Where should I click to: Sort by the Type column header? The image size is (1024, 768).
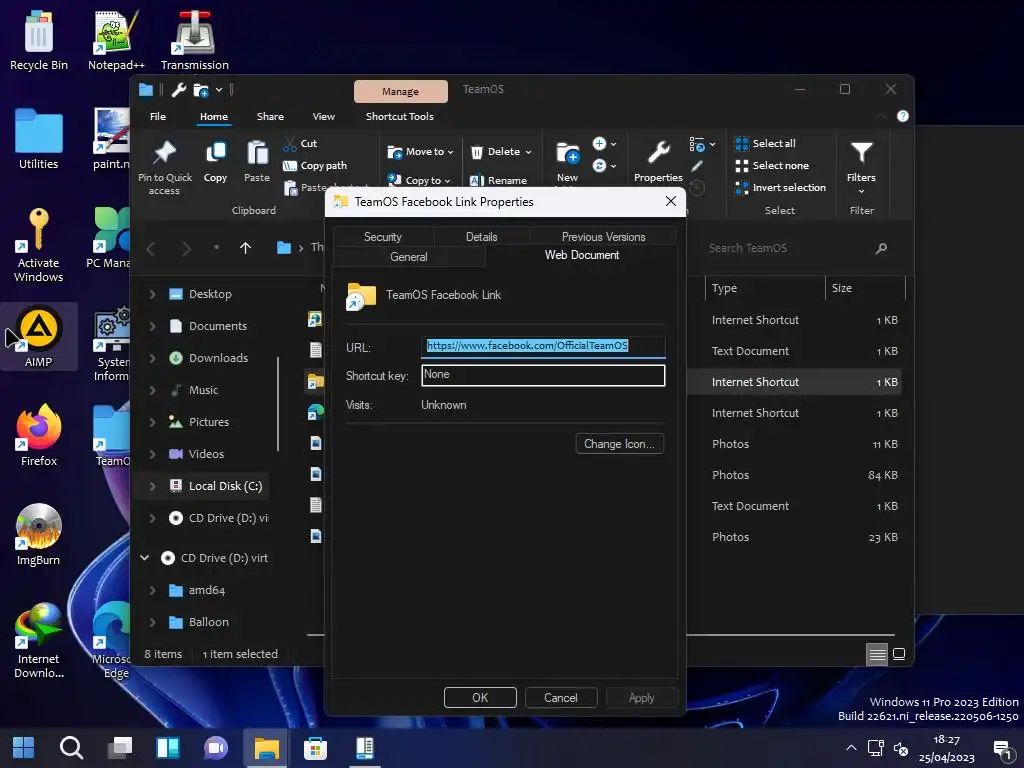tap(764, 288)
